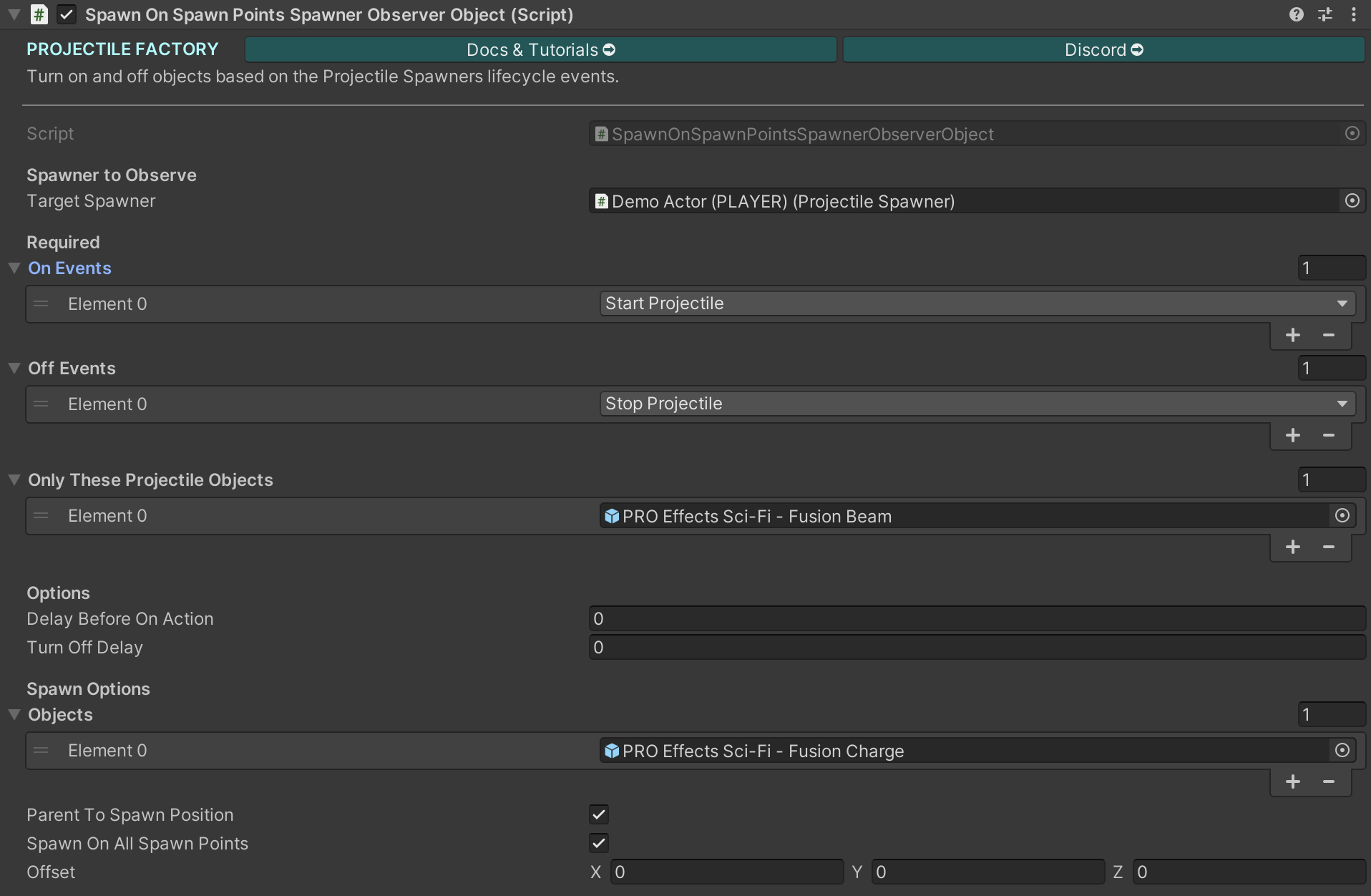This screenshot has width=1371, height=896.
Task: Open object picker for Fusion Beam element
Action: 1342,516
